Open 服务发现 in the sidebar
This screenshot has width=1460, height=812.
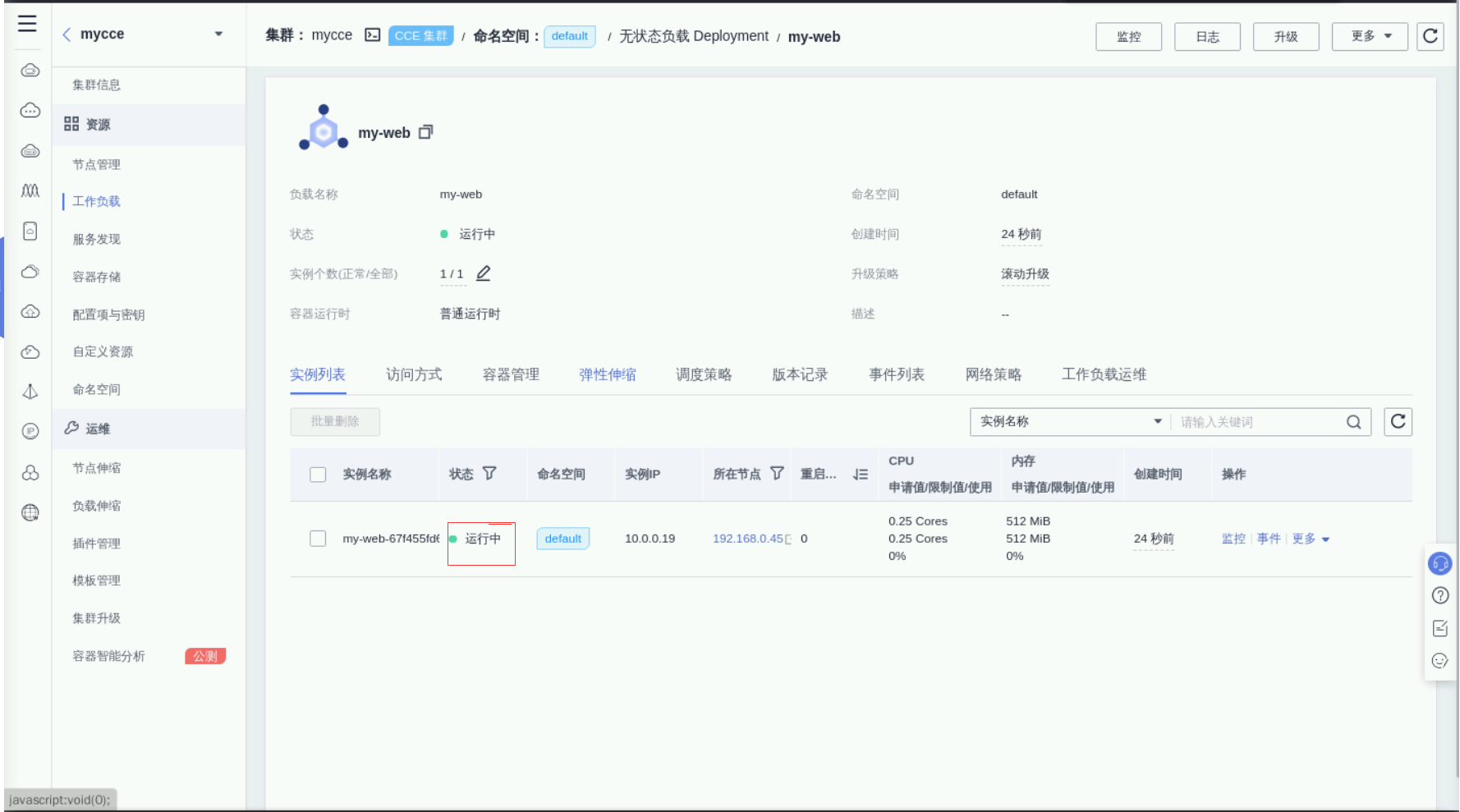(97, 239)
